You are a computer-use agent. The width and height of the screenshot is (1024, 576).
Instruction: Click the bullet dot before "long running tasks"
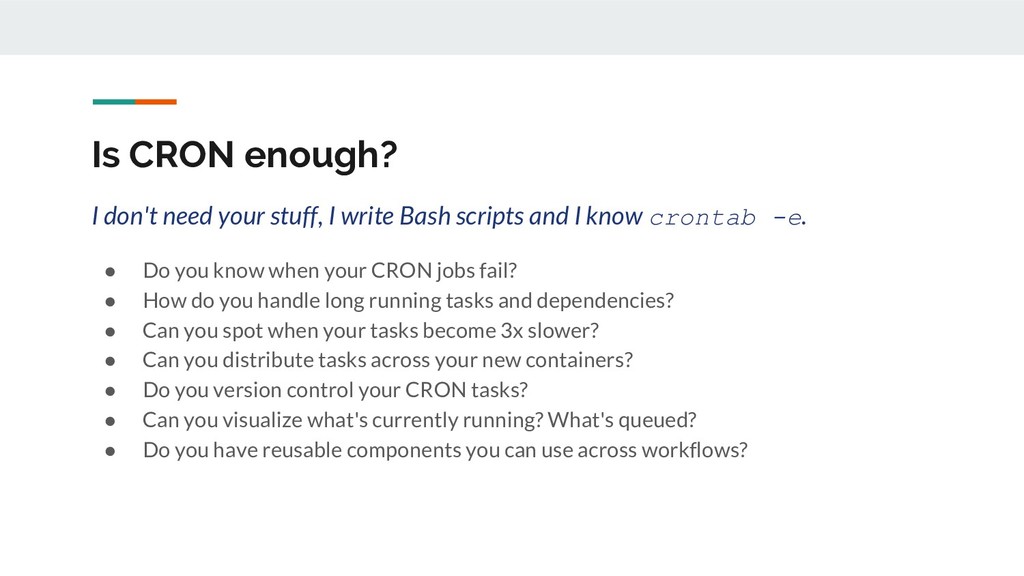[111, 301]
